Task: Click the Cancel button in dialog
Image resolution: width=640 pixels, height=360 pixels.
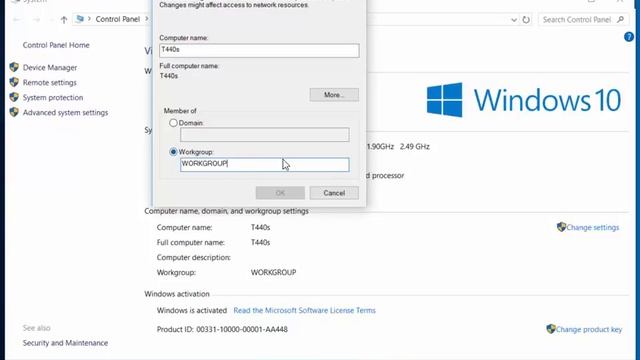Action: (334, 193)
